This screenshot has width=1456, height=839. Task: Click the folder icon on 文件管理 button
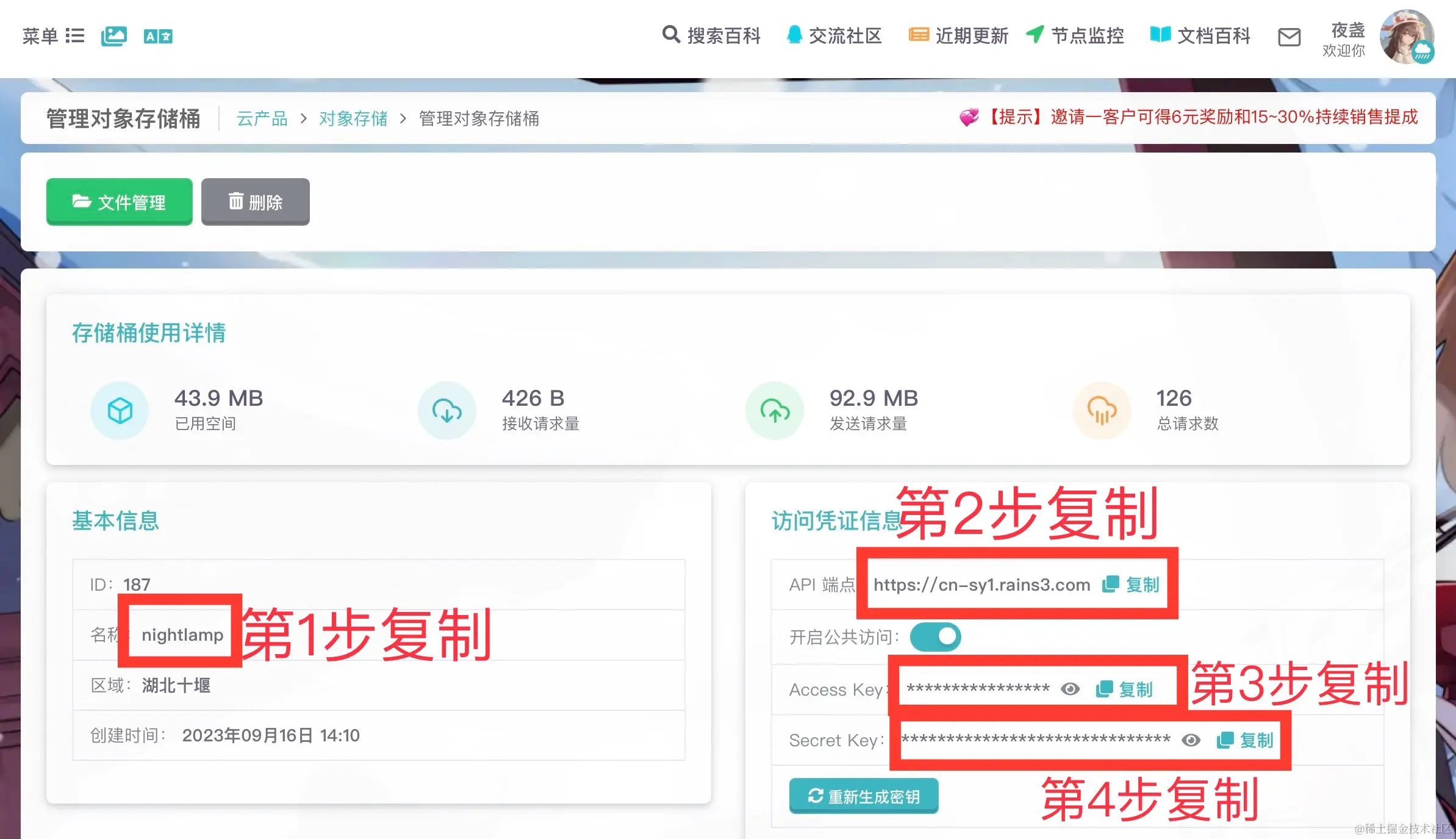[x=83, y=201]
